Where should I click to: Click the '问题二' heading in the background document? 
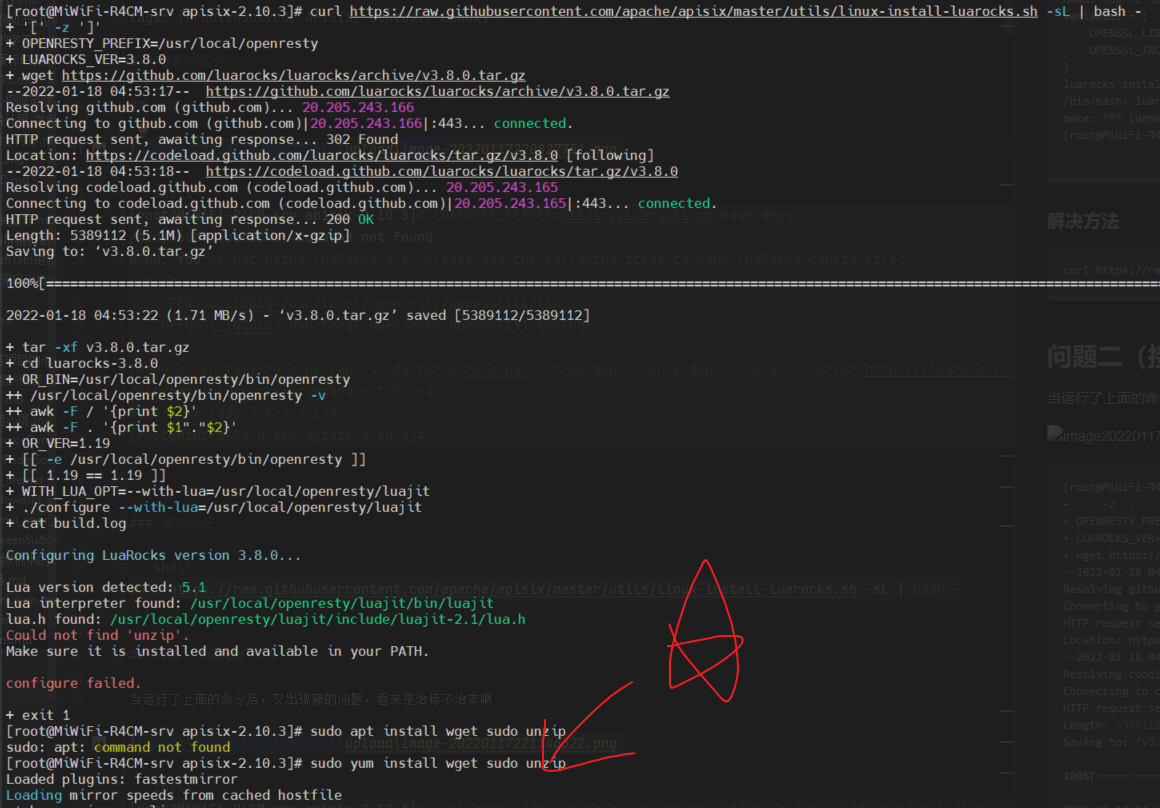pyautogui.click(x=1084, y=357)
